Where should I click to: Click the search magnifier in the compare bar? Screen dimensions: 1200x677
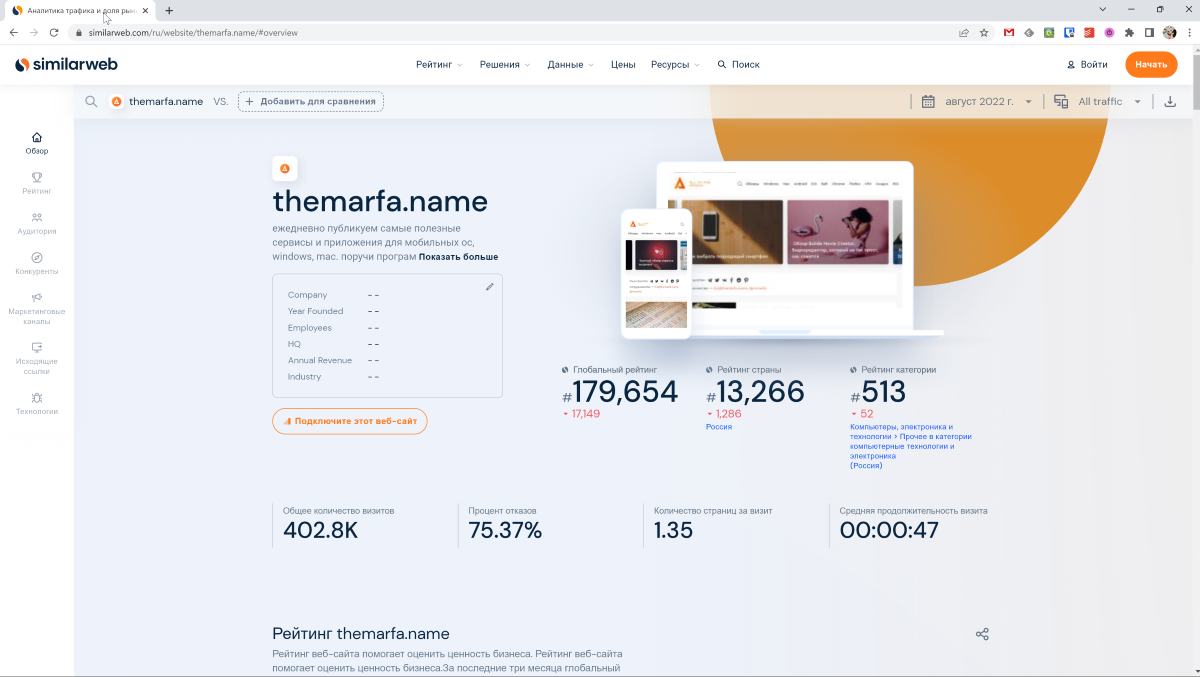(x=91, y=101)
